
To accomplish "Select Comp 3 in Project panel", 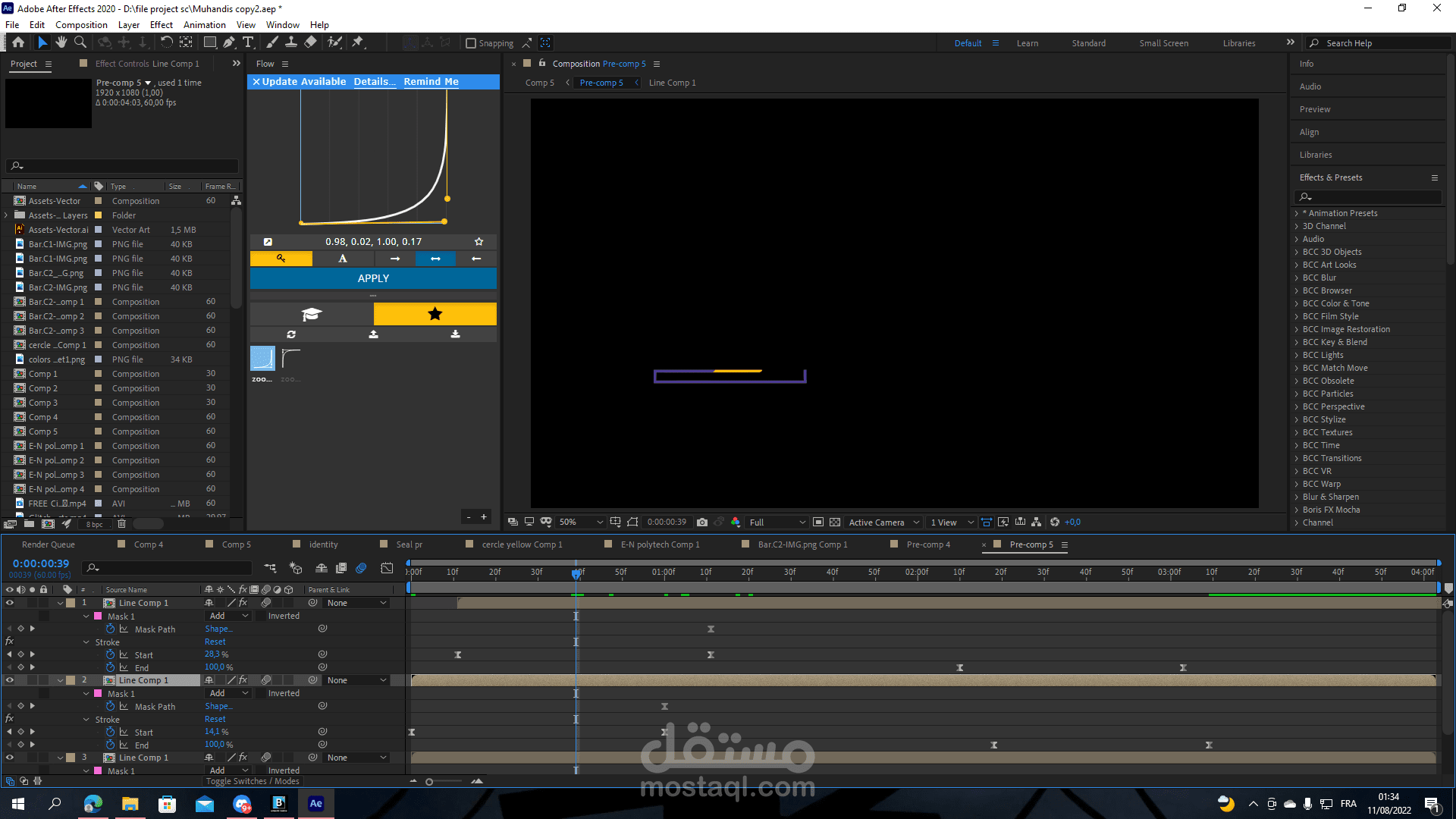I will (x=42, y=403).
